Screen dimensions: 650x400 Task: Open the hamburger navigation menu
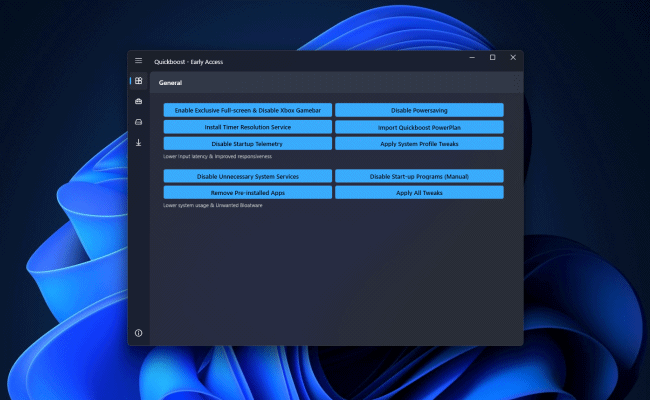click(138, 61)
